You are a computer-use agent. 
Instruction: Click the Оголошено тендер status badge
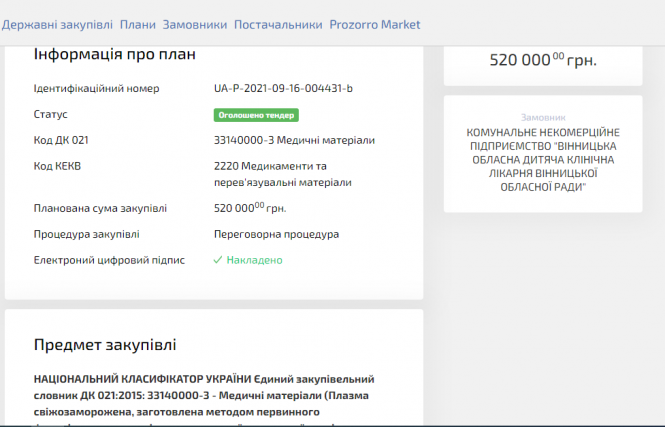point(256,115)
